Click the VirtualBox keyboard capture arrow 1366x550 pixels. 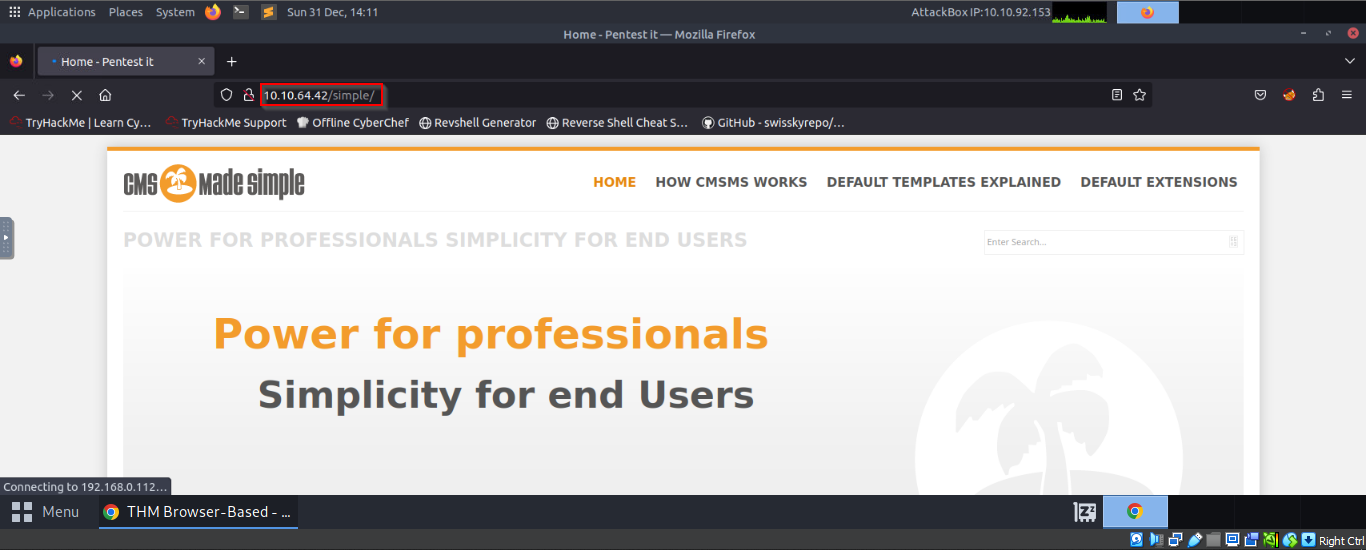point(1309,540)
